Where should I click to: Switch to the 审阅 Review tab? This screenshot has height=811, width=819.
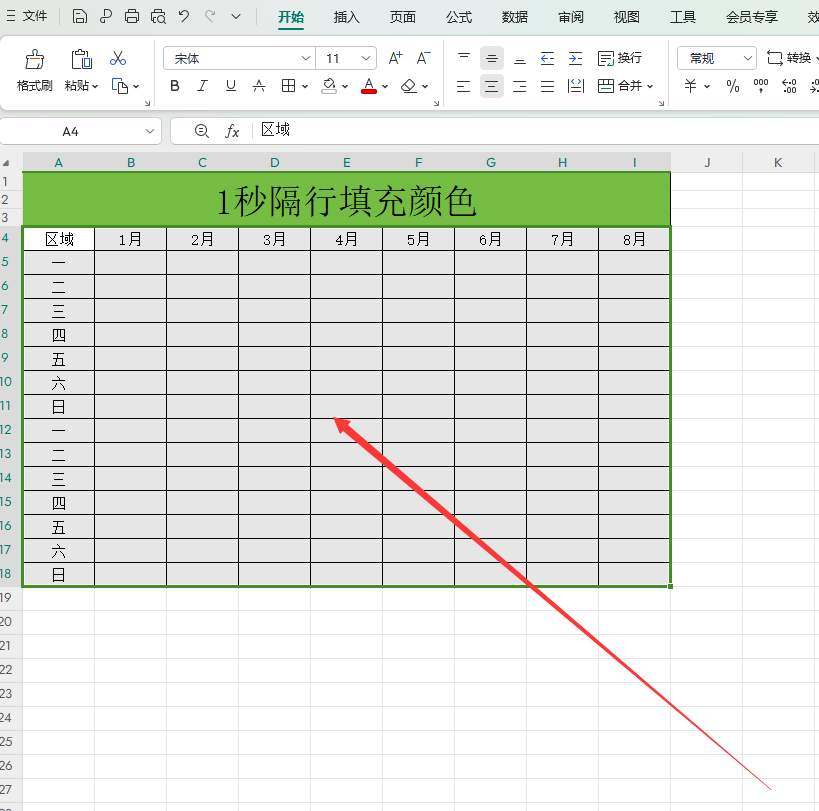click(x=570, y=17)
